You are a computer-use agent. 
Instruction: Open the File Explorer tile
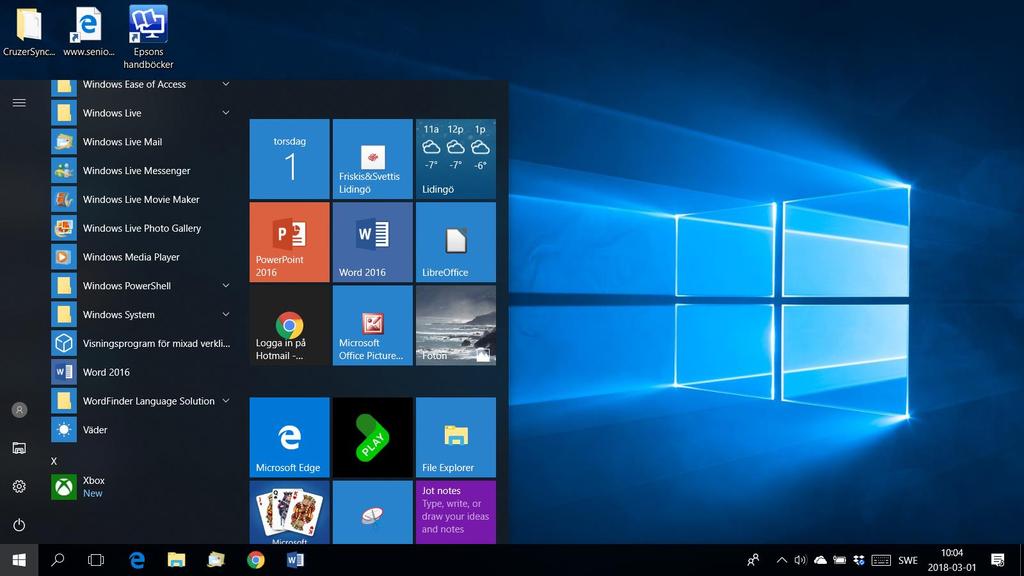click(x=456, y=438)
